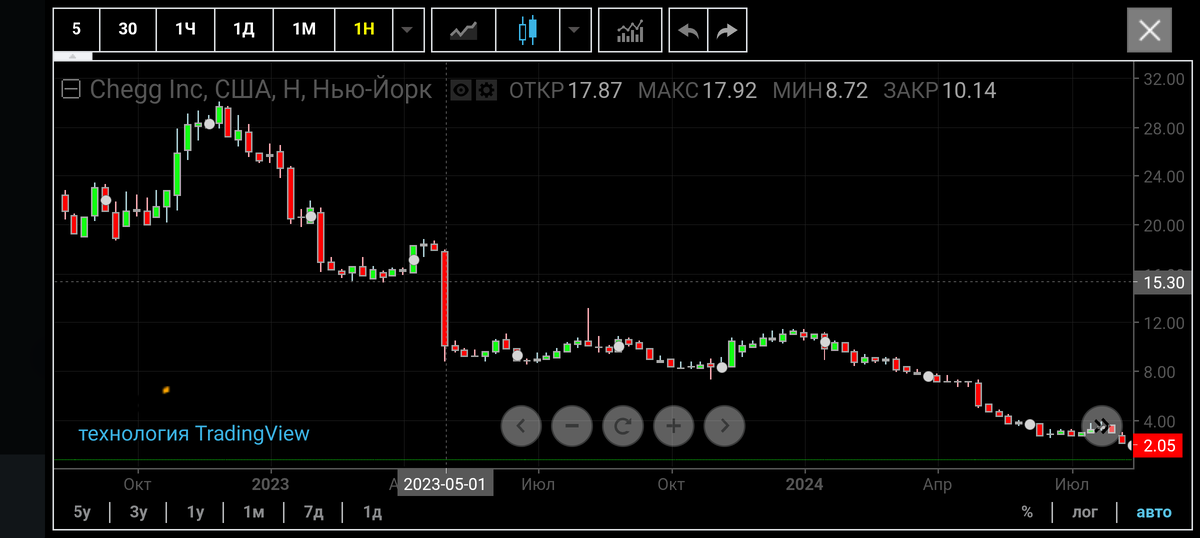1200x538 pixels.
Task: Toggle the авто auto scale
Action: [1154, 512]
